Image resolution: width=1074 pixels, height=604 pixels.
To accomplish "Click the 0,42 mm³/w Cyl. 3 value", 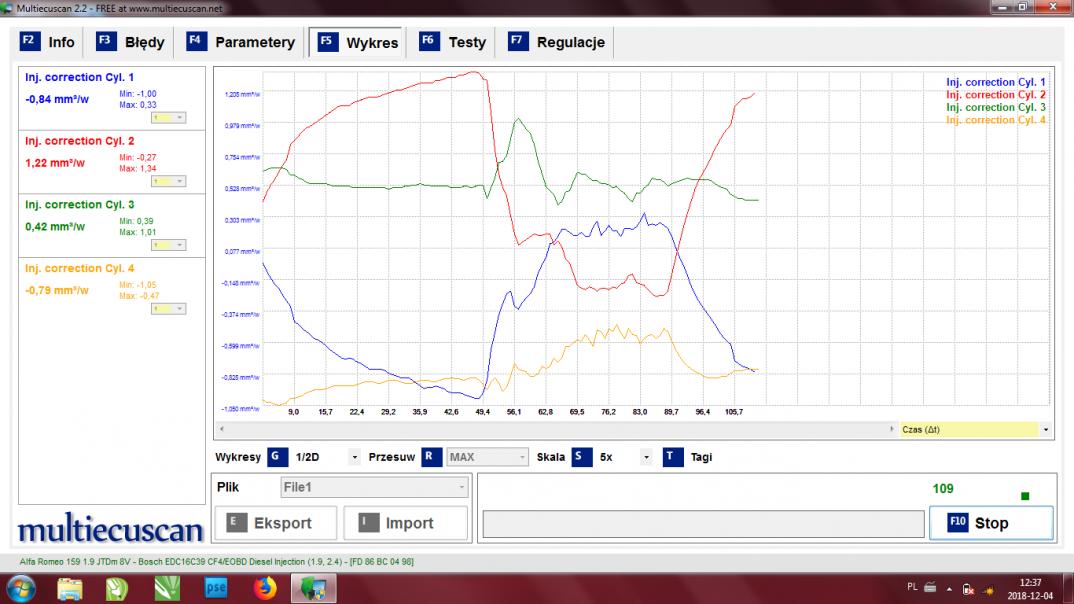I will (x=55, y=227).
